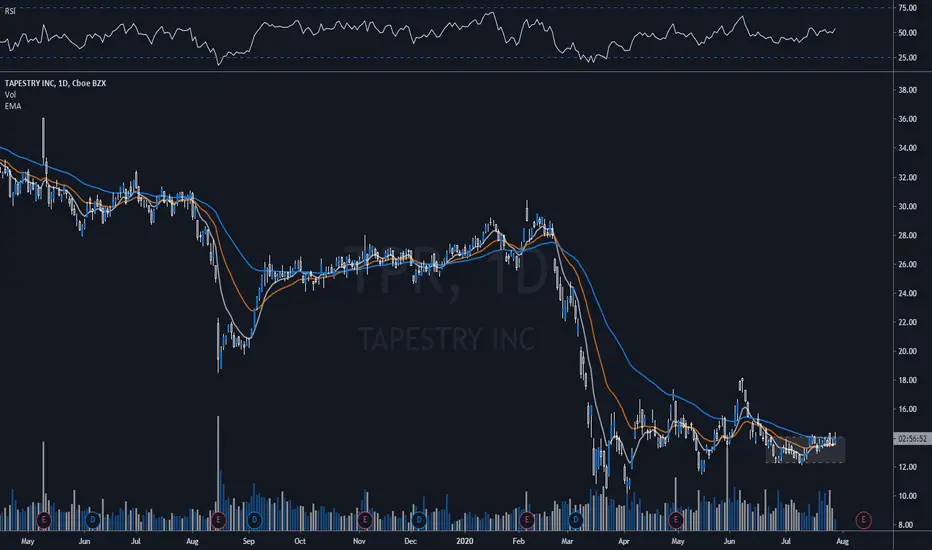Screen dimensions: 932x550
Task: Click the future earnings marker after the last bar
Action: coord(863,520)
